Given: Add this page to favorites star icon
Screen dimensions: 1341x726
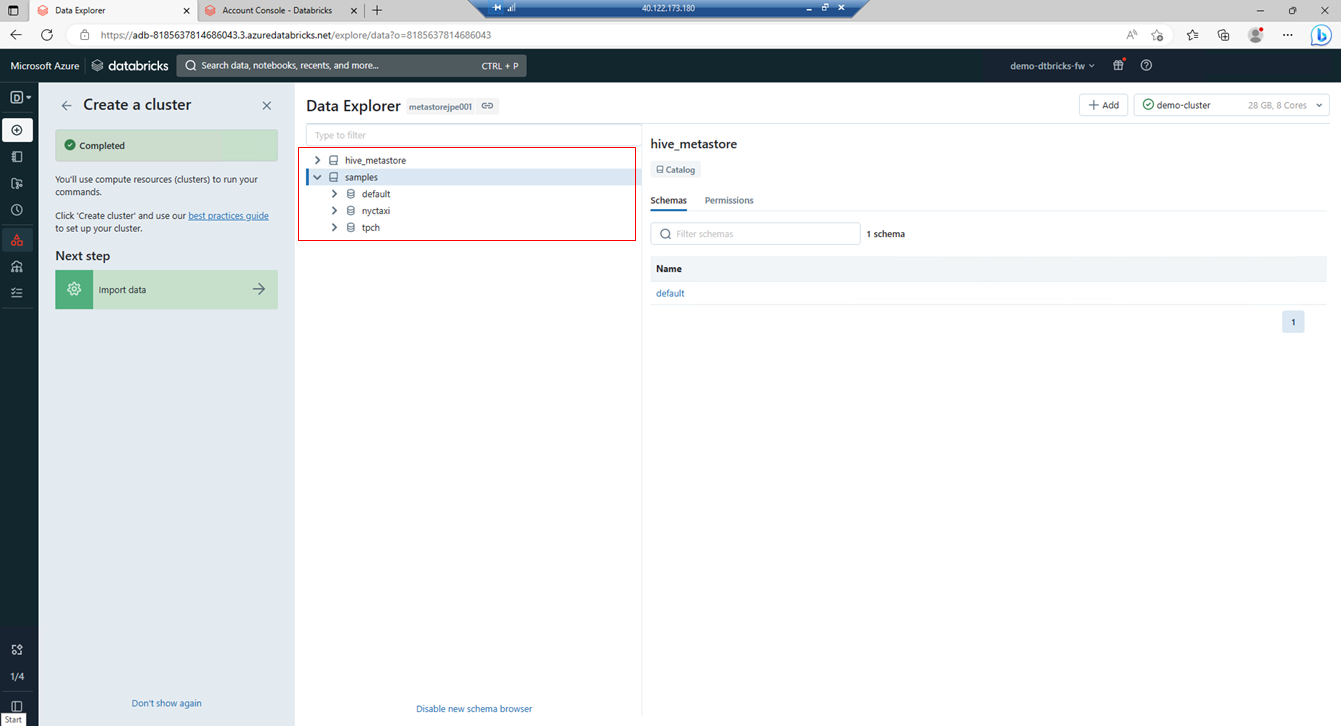Looking at the screenshot, I should click(1158, 35).
